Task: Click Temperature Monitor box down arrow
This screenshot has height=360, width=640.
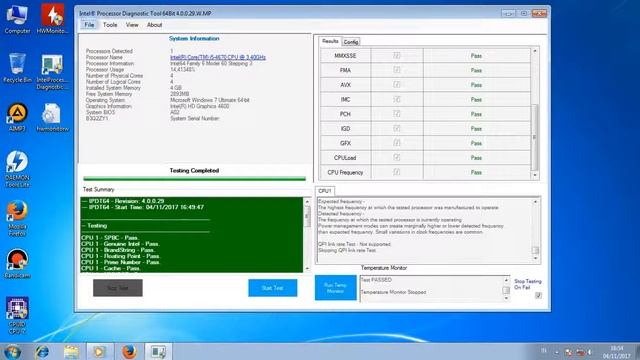Action: tap(506, 298)
